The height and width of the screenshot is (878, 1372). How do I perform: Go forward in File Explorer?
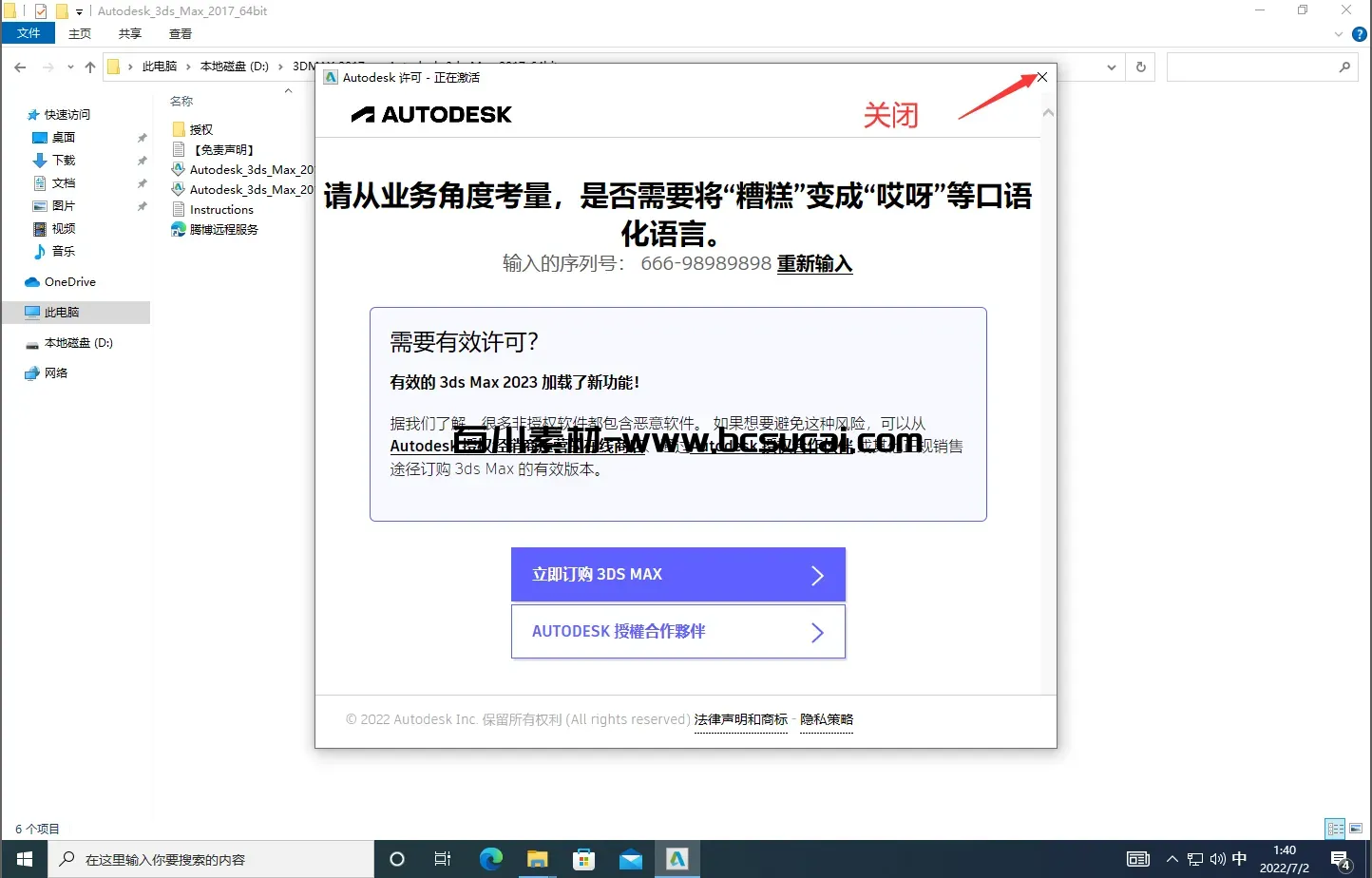tap(48, 67)
